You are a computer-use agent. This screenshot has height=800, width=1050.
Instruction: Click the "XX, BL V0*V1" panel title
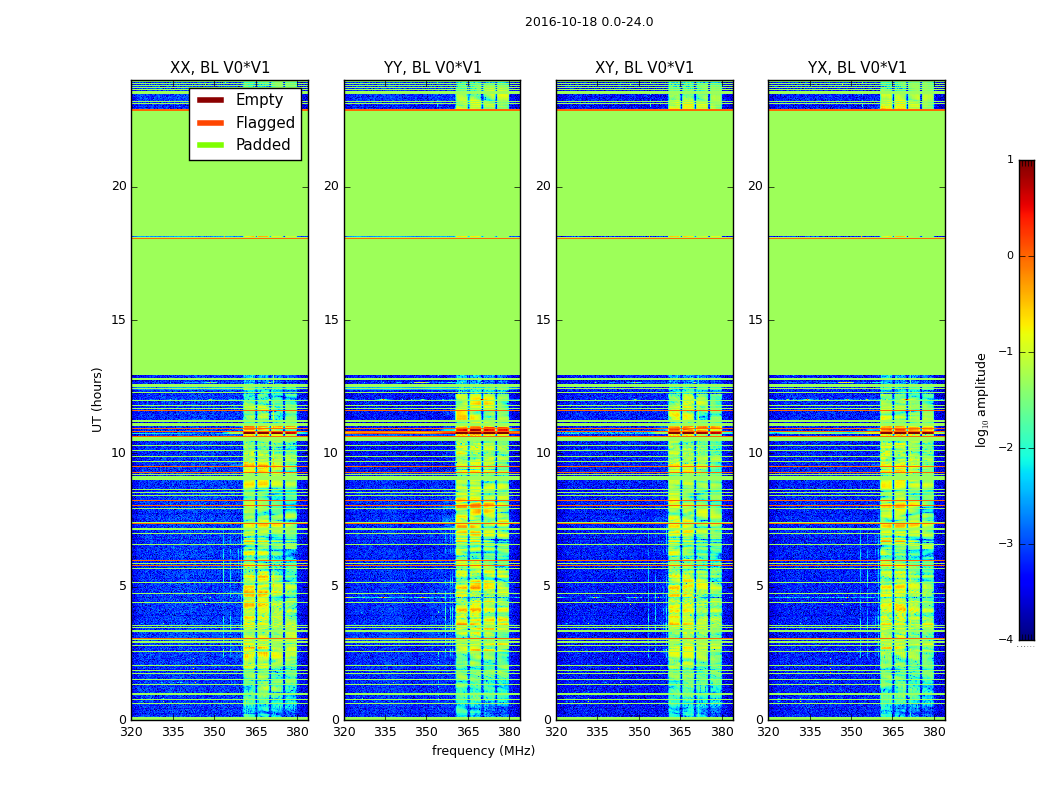pos(220,68)
